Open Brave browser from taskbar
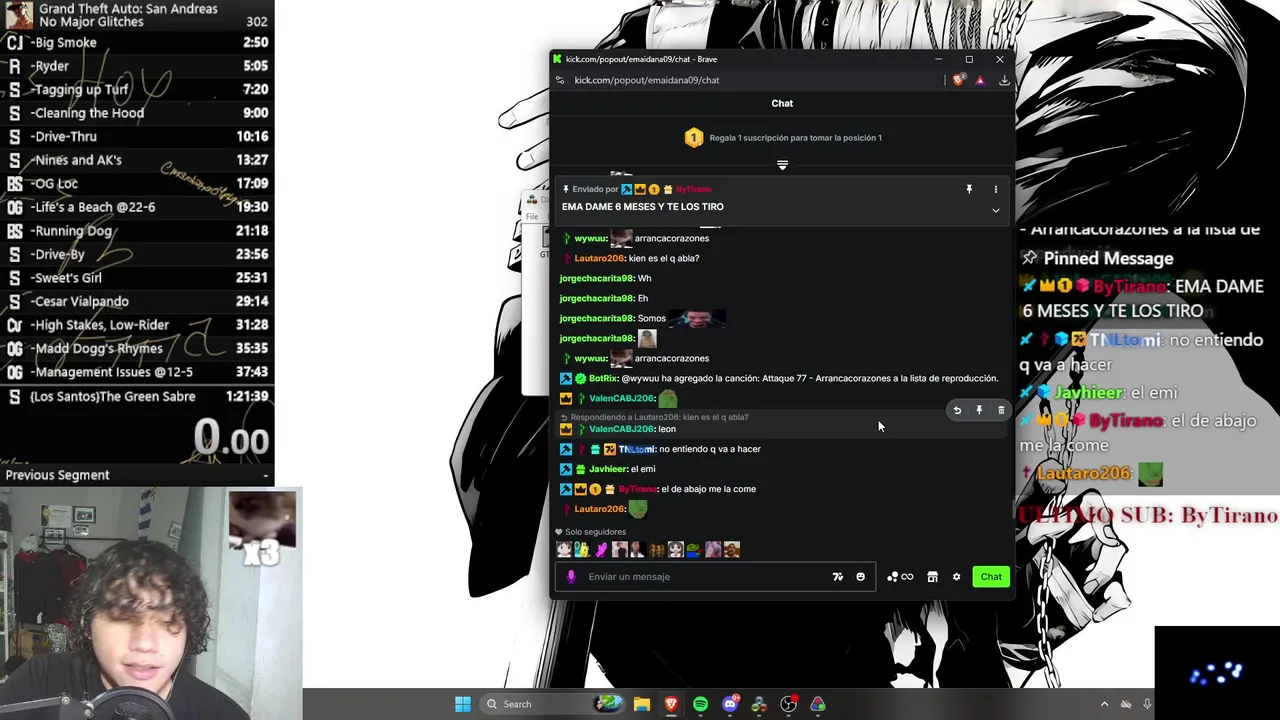 pyautogui.click(x=671, y=704)
